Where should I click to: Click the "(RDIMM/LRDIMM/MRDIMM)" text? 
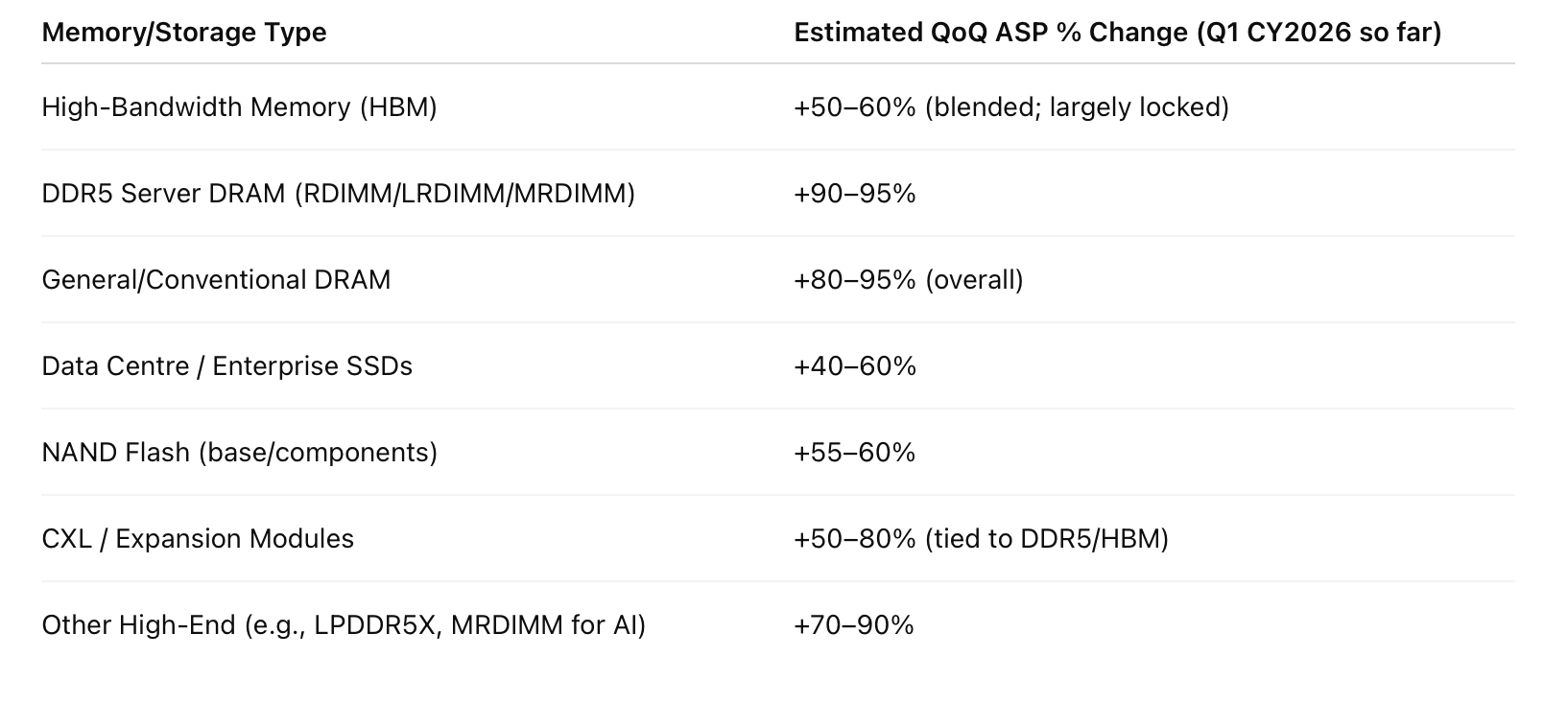click(464, 194)
